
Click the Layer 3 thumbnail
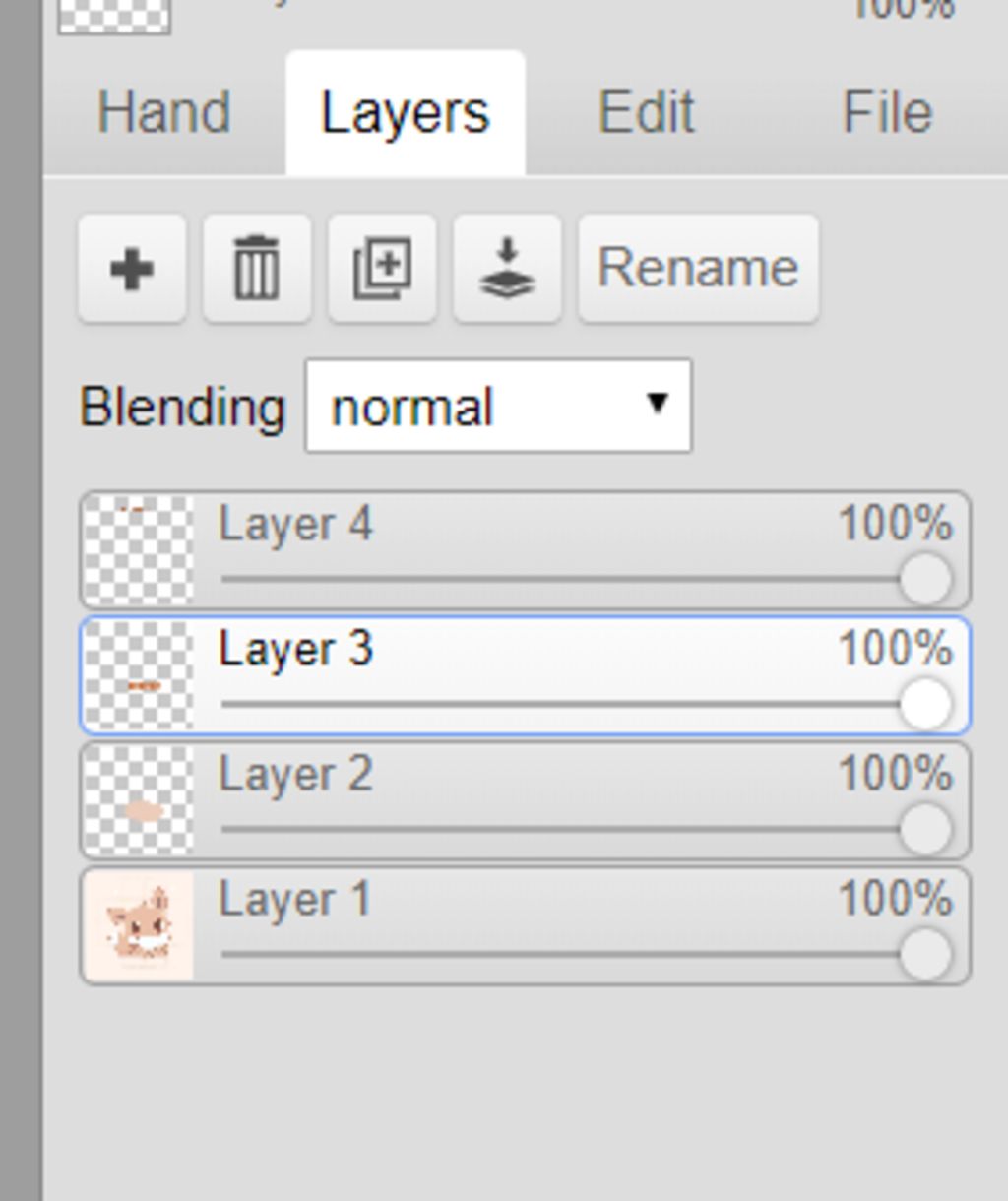[138, 675]
